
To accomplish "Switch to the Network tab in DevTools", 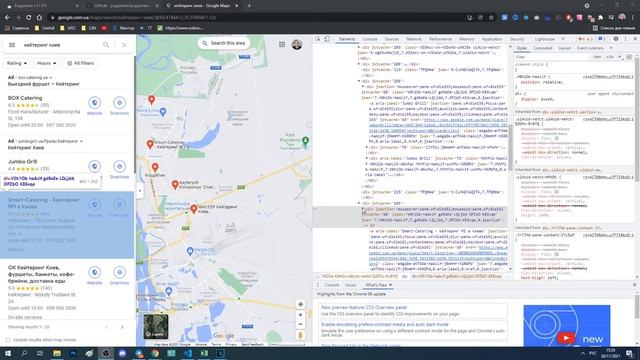I will [413, 39].
